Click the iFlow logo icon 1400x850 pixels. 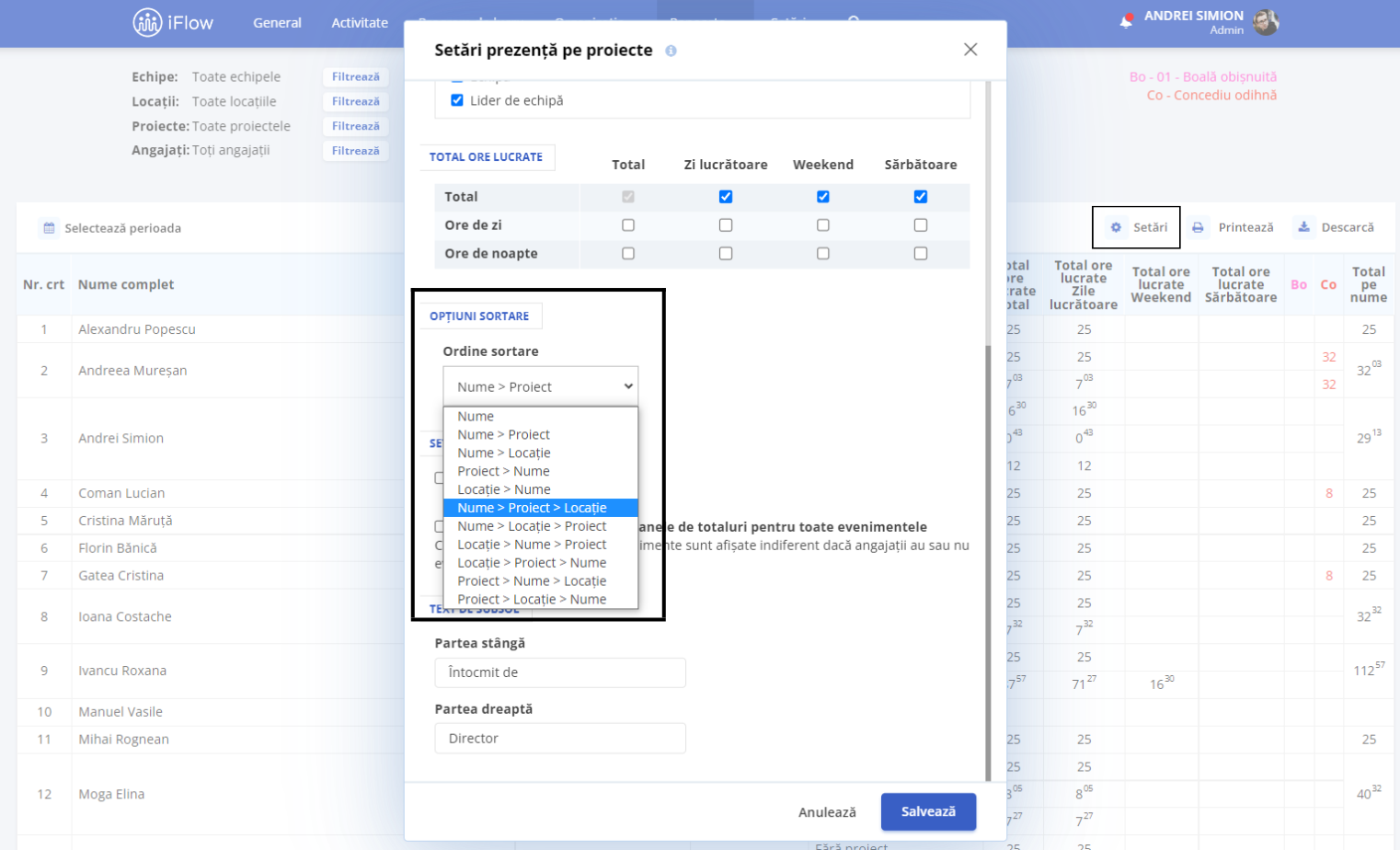click(147, 22)
